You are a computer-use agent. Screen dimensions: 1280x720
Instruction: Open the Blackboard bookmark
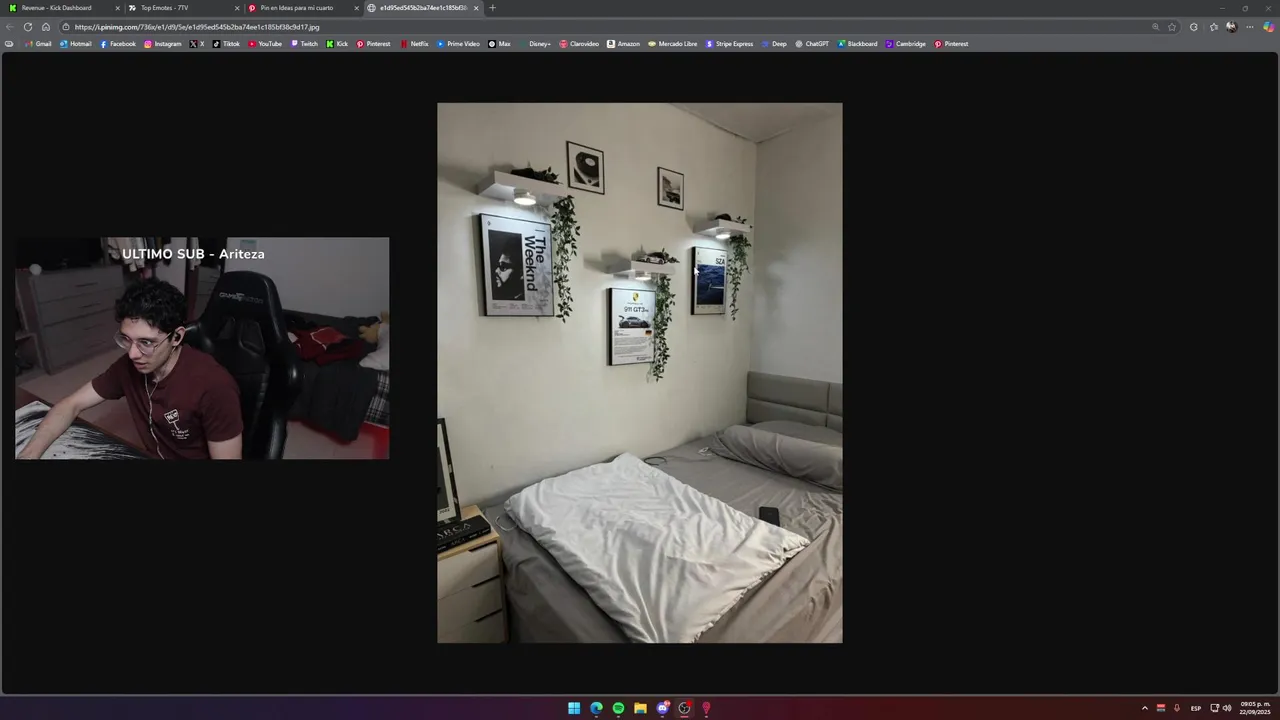pyautogui.click(x=857, y=44)
